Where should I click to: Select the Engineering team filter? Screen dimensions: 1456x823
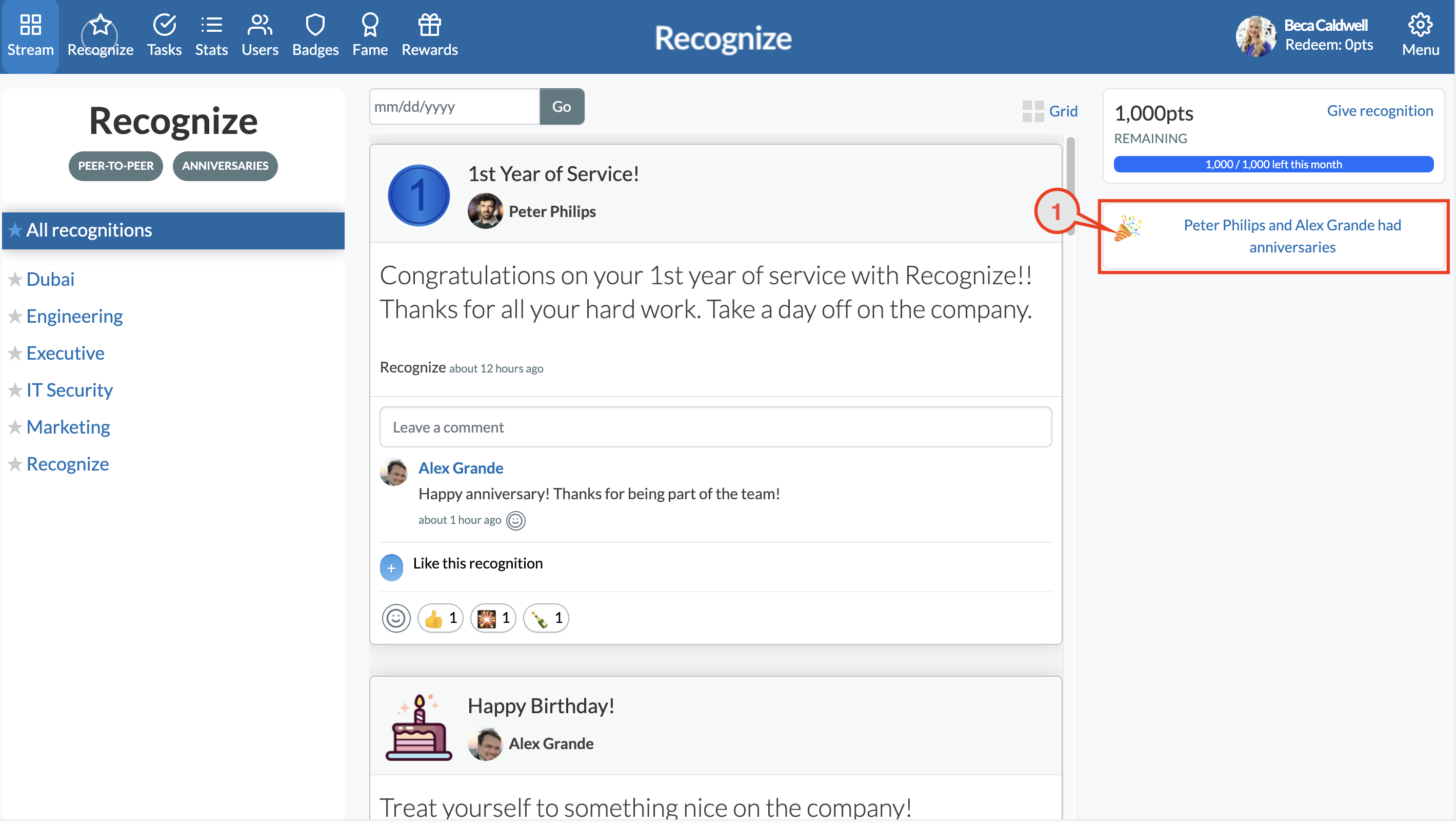pos(74,316)
